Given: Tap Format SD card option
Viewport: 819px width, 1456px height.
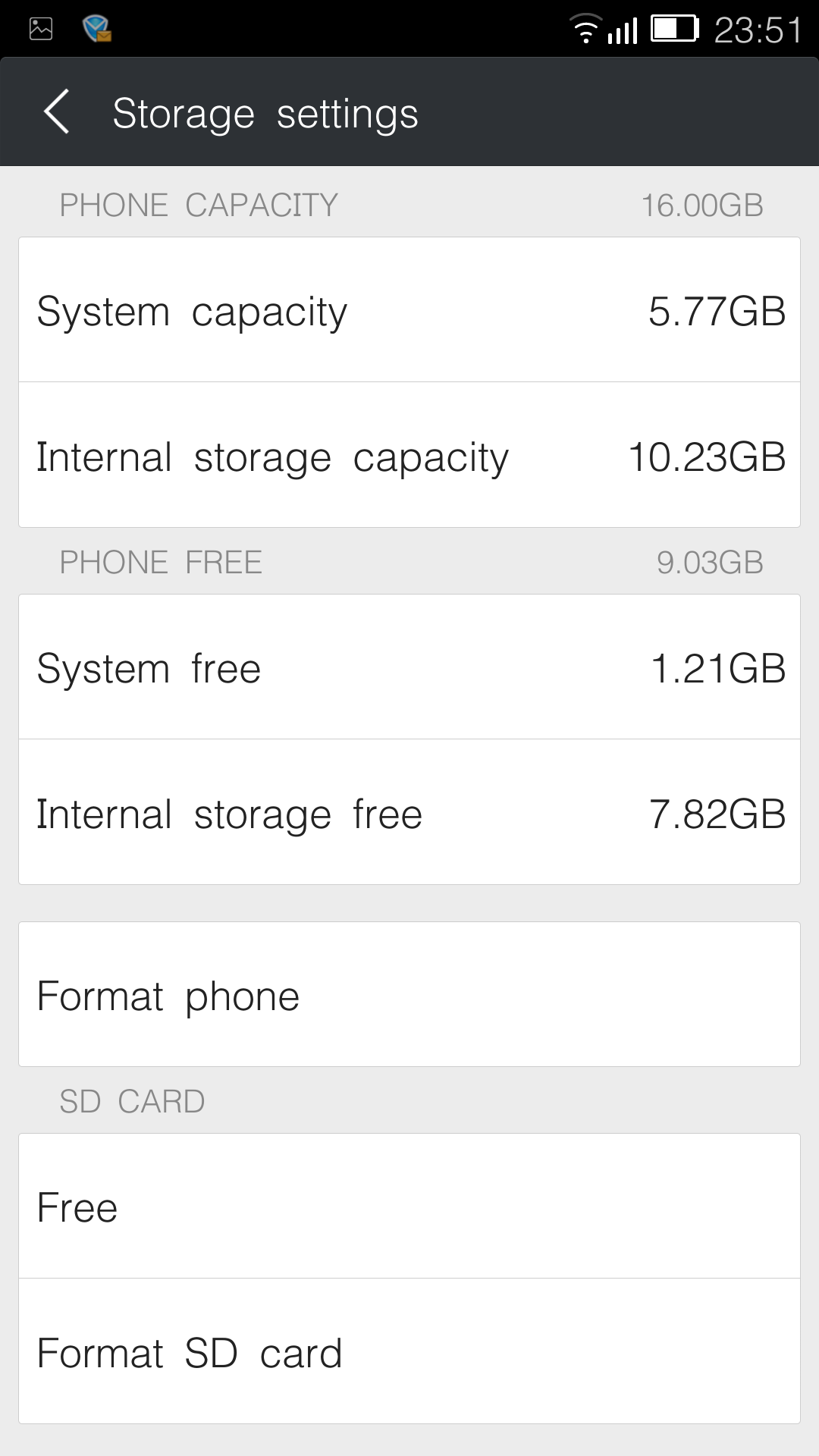Looking at the screenshot, I should point(409,1352).
